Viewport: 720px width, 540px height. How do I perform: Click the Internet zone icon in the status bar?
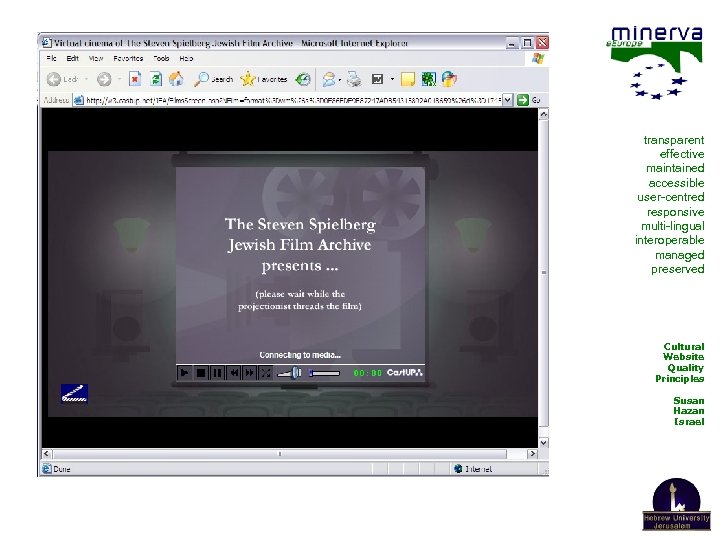pyautogui.click(x=458, y=468)
